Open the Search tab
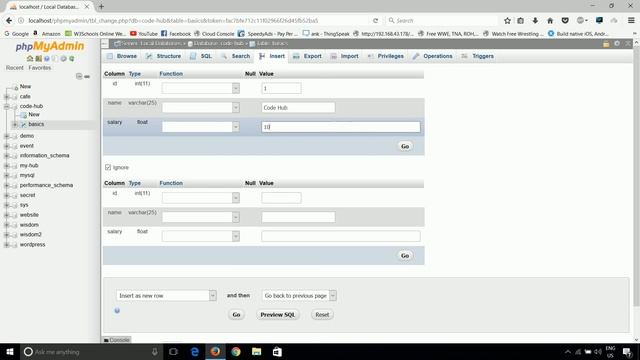 tap(236, 56)
